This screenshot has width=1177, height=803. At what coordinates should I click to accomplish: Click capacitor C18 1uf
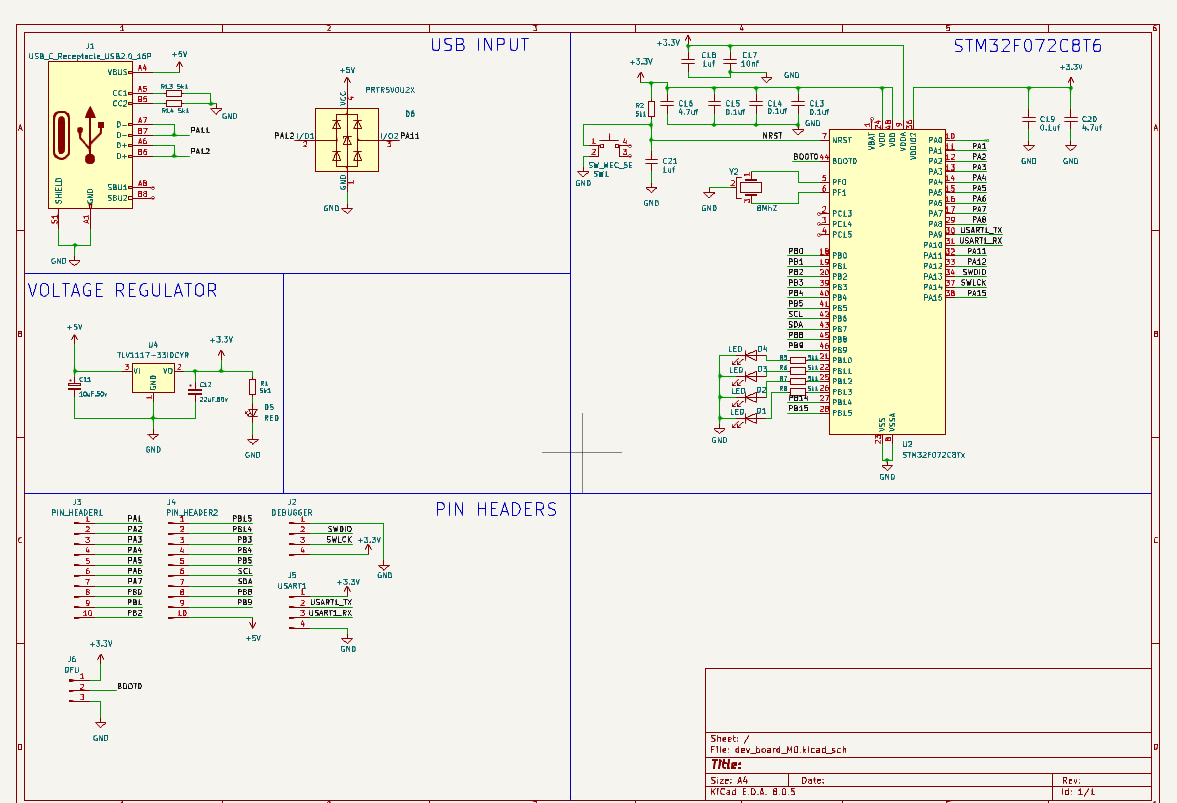pyautogui.click(x=688, y=62)
